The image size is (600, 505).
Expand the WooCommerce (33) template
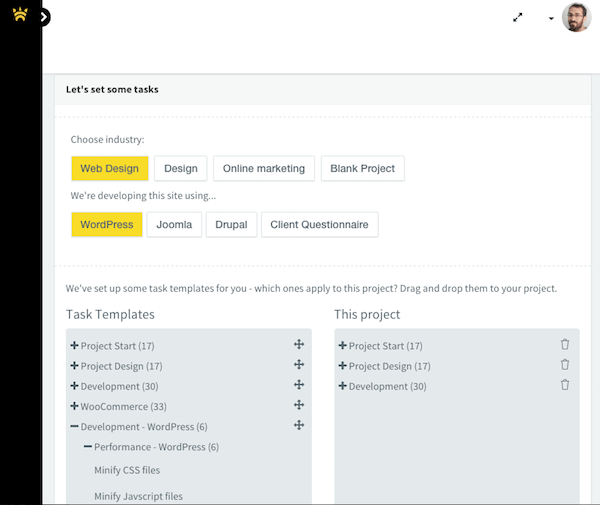tap(74, 406)
